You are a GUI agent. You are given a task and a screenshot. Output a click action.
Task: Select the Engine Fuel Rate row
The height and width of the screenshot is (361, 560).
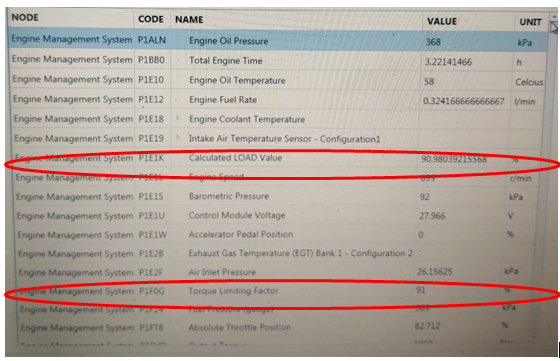coord(278,100)
